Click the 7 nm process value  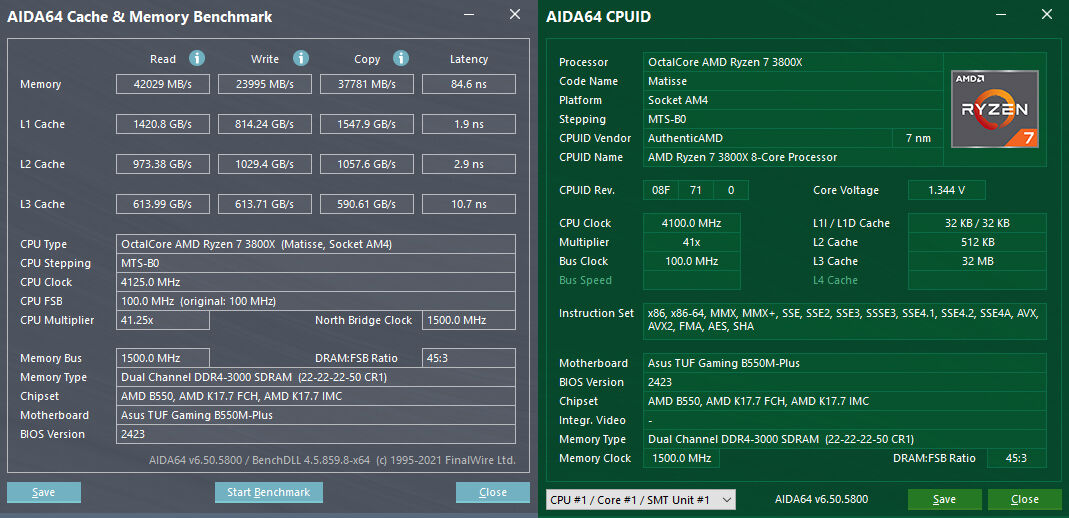[x=918, y=138]
